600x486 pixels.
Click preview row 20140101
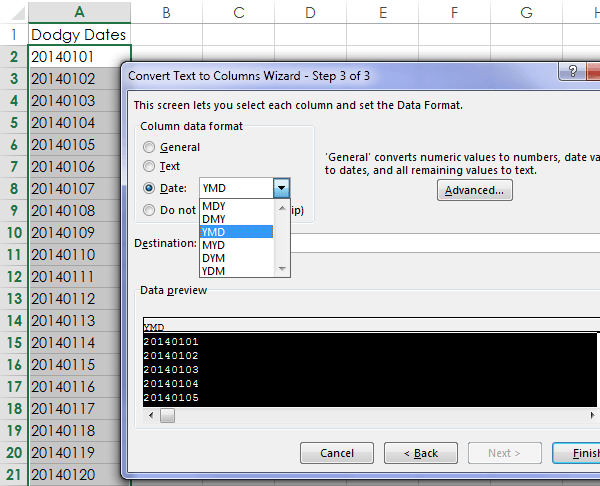(x=171, y=341)
